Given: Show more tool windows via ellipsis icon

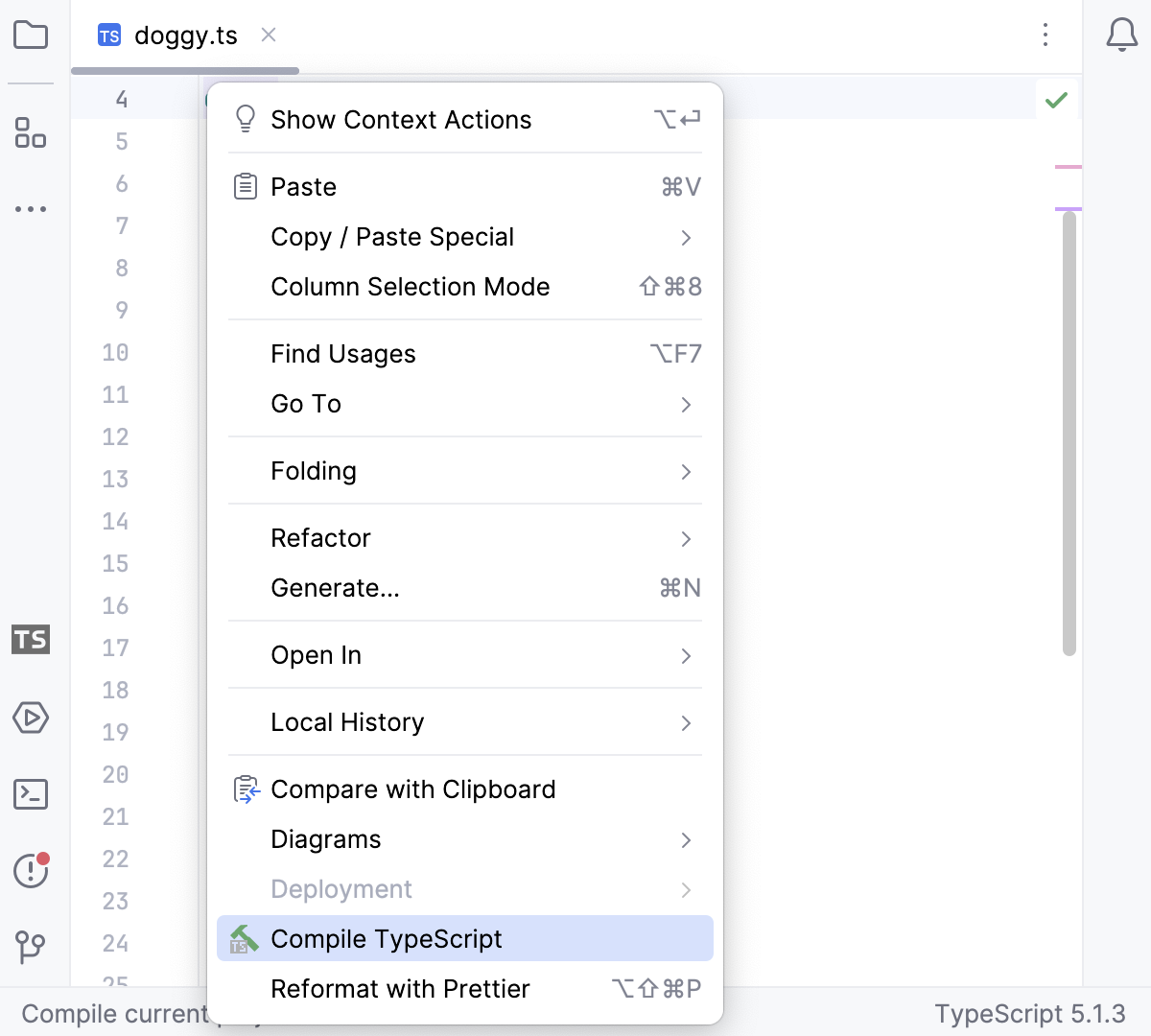Looking at the screenshot, I should (31, 209).
